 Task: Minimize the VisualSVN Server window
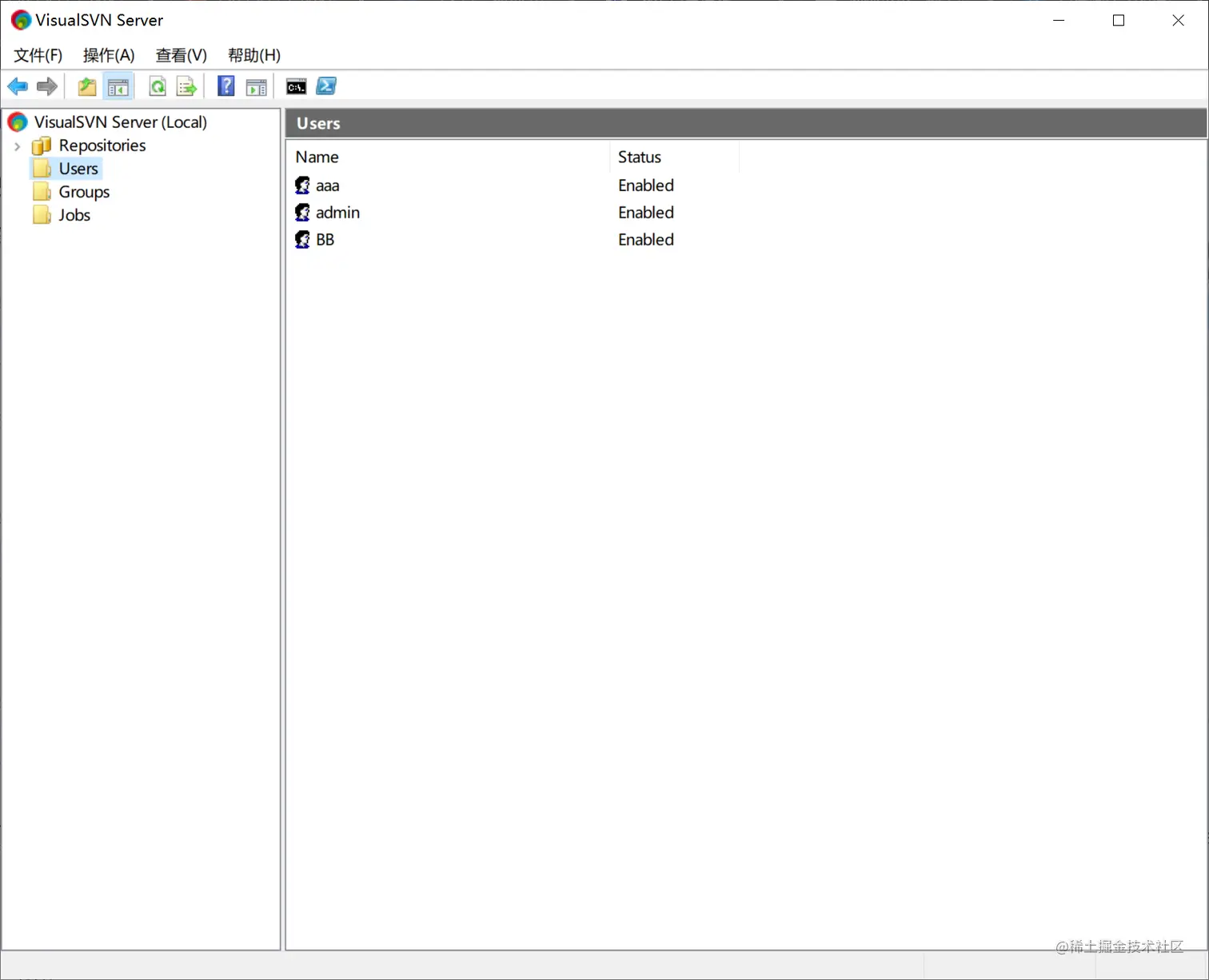1059,20
